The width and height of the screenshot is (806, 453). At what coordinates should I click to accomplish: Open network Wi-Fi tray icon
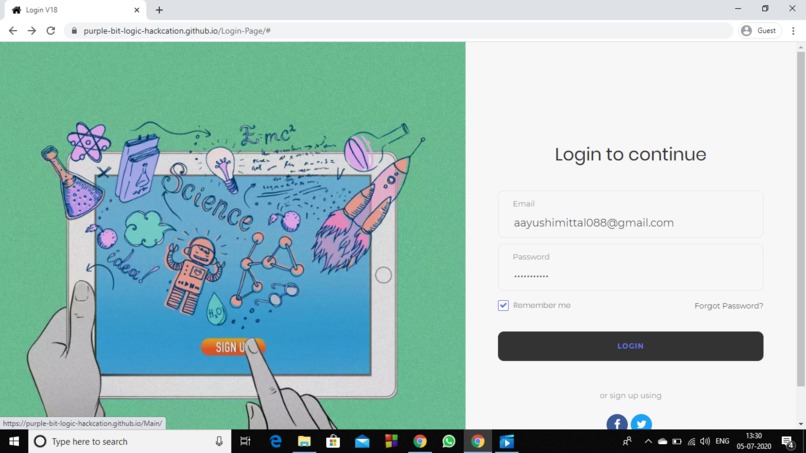(x=691, y=442)
